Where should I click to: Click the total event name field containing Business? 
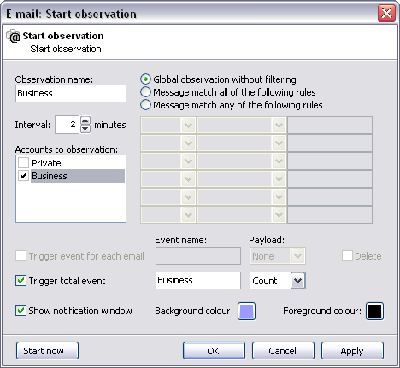click(x=198, y=280)
